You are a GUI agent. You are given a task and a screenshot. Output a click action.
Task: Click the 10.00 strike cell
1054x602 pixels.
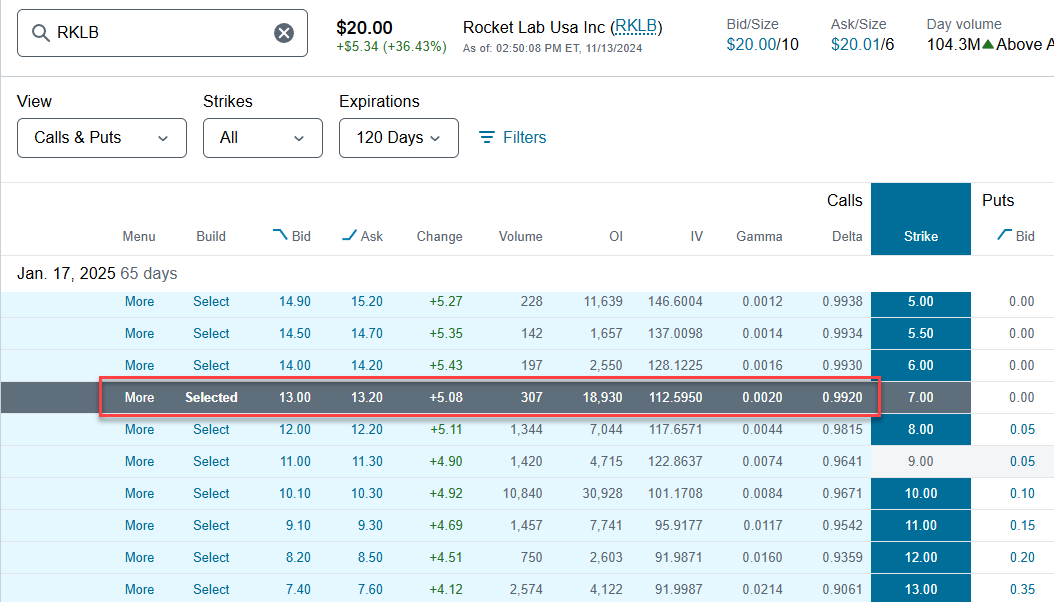tap(920, 493)
